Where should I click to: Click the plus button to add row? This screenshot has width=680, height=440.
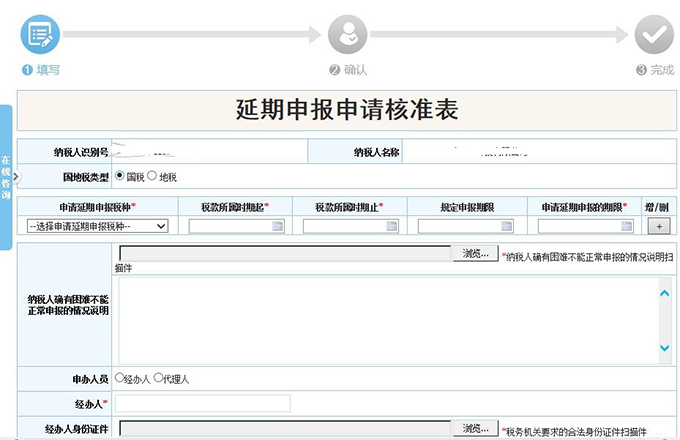658,226
